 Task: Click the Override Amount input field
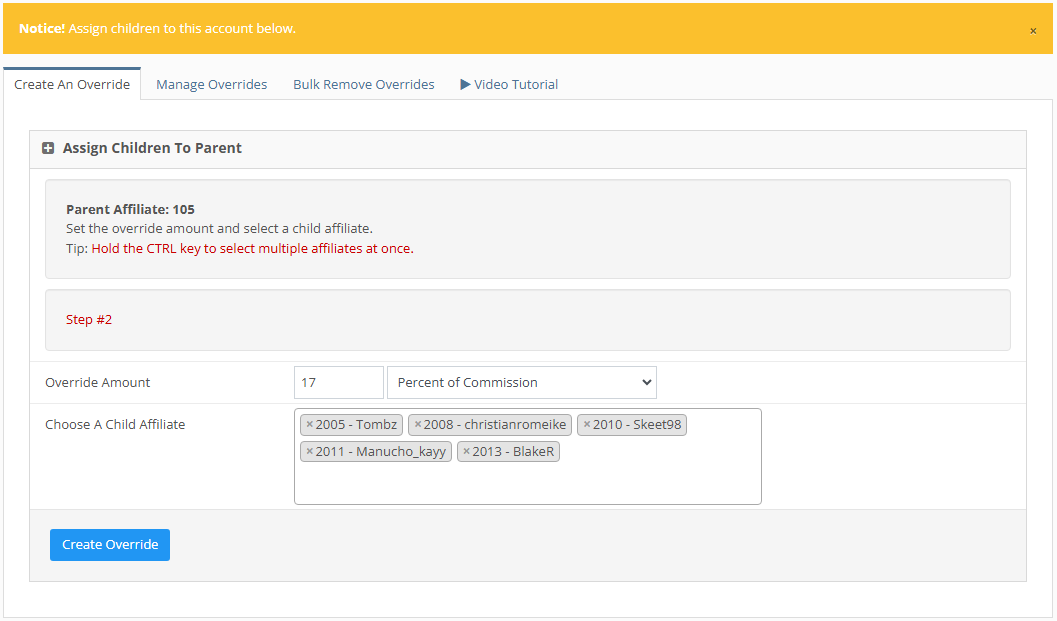338,383
